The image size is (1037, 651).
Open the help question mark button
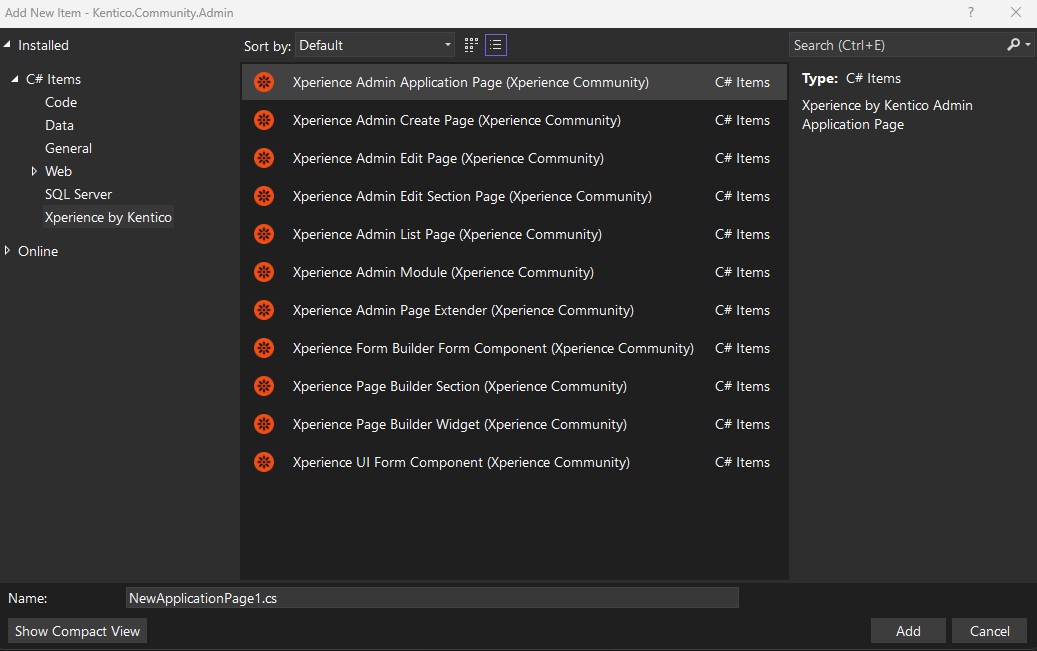coord(970,13)
